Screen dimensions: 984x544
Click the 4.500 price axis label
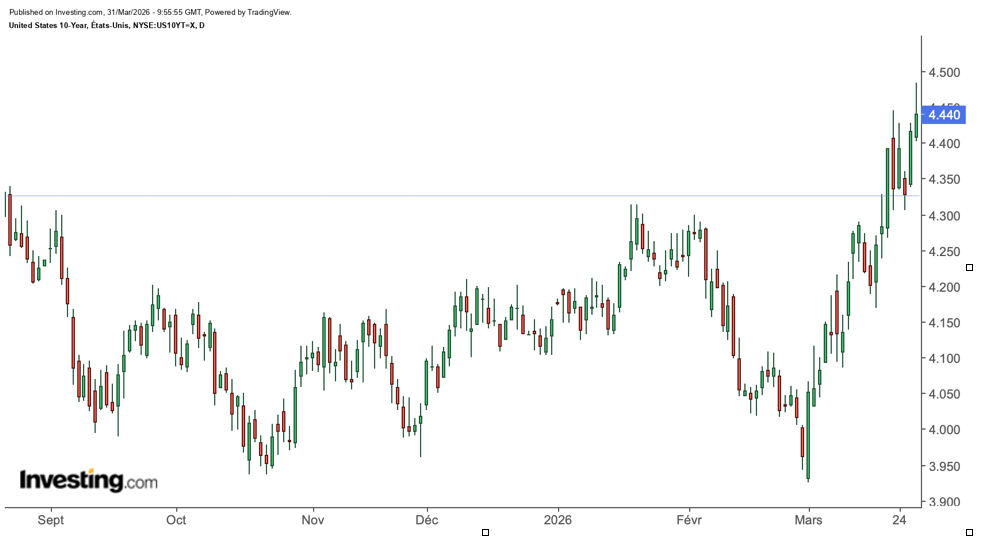[944, 73]
